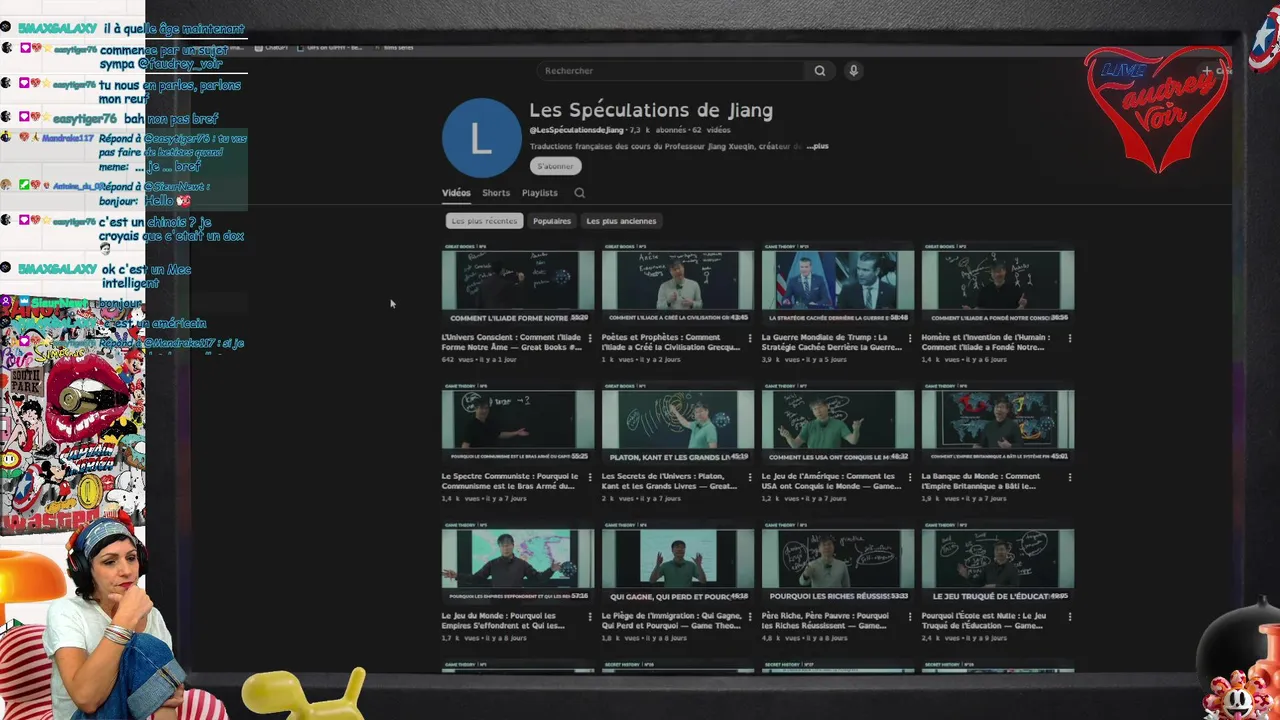This screenshot has height=720, width=1280.
Task: Switch to the Playlists tab
Action: coord(539,193)
